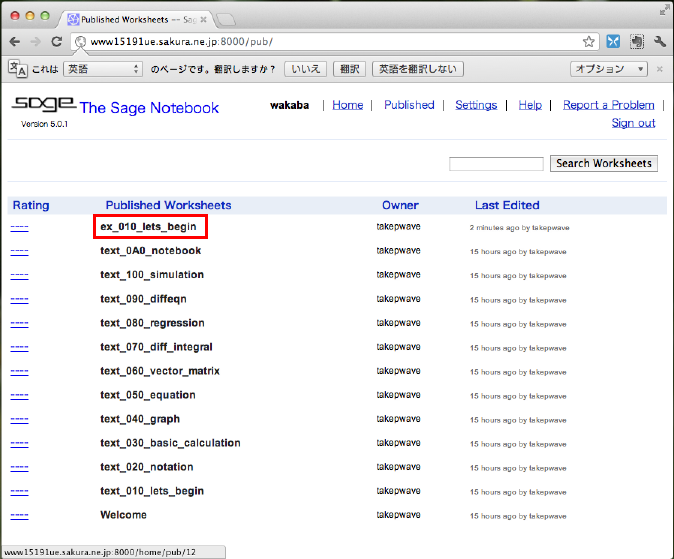Click the Search Worksheets button

click(x=603, y=163)
